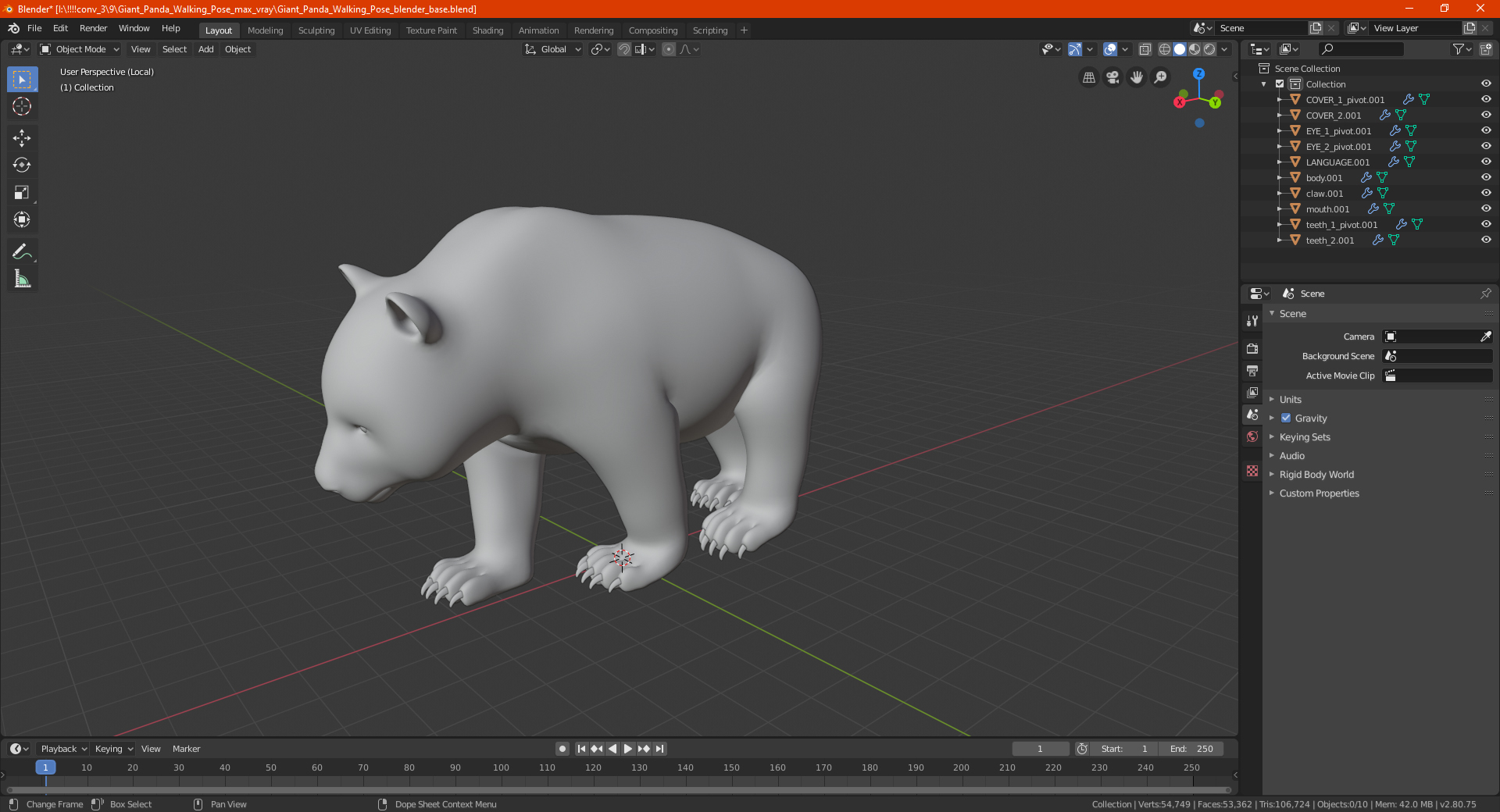Toggle X-Ray mode in viewport
Screen dimensions: 1500x812
tap(1145, 49)
